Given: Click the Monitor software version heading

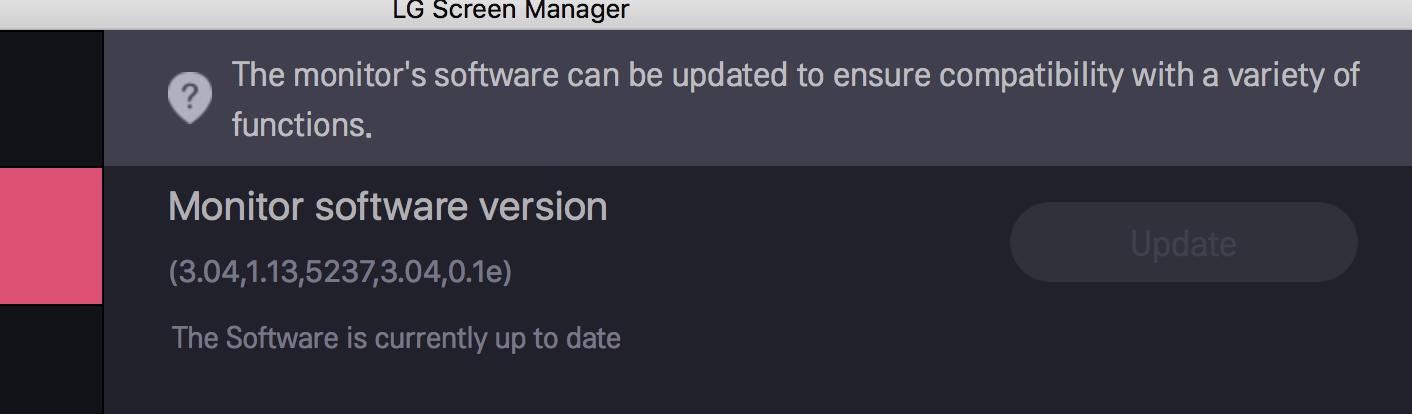Looking at the screenshot, I should (x=388, y=207).
